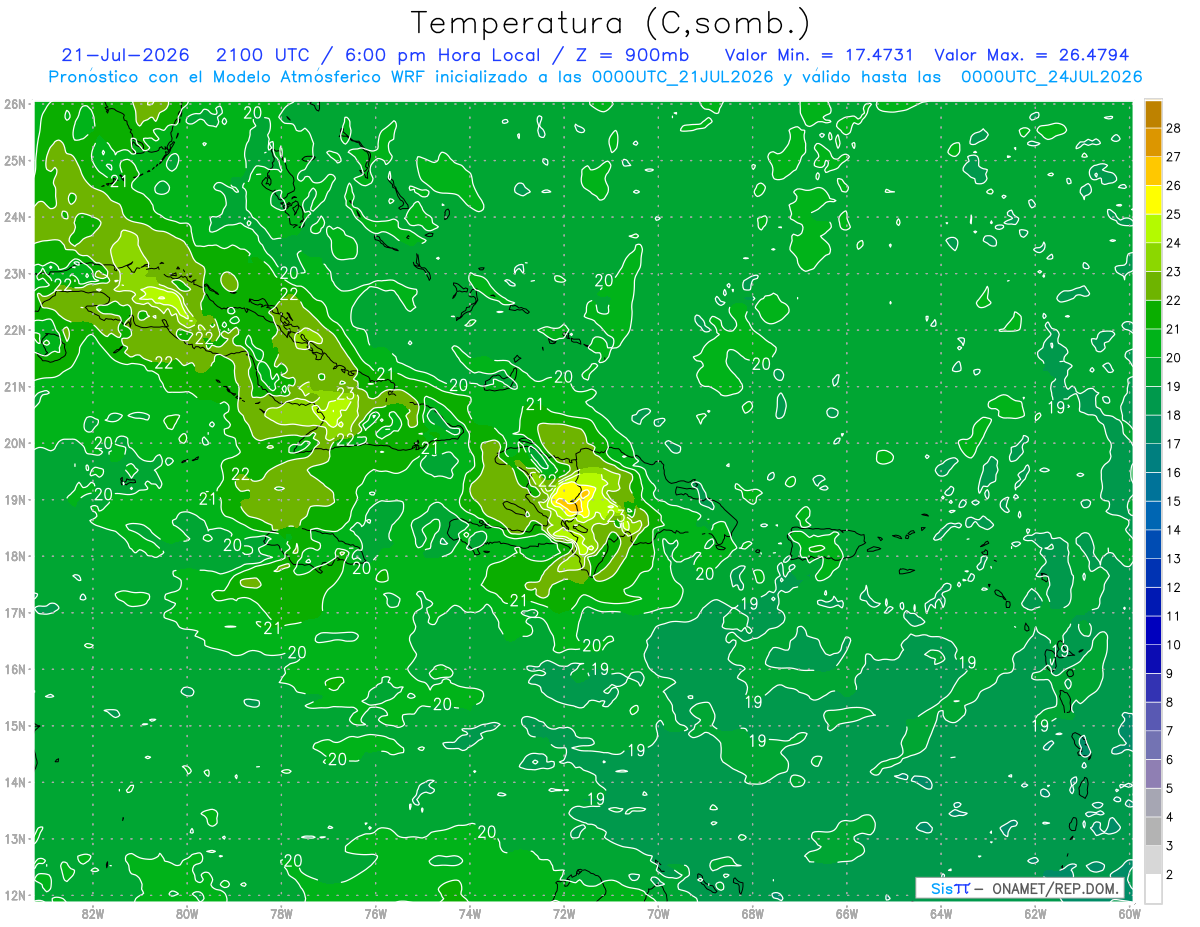This screenshot has width=1200, height=927.
Task: Click latitude axis label "17N"
Action: (x=14, y=612)
